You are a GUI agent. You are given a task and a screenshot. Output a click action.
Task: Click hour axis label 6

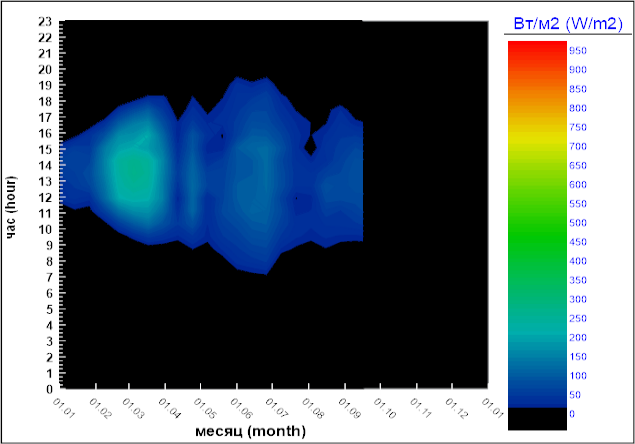point(49,293)
